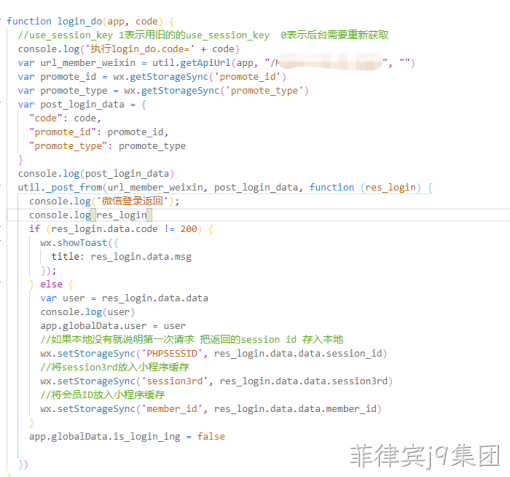Place the cursor in the console.log(res_login) line

(91, 215)
